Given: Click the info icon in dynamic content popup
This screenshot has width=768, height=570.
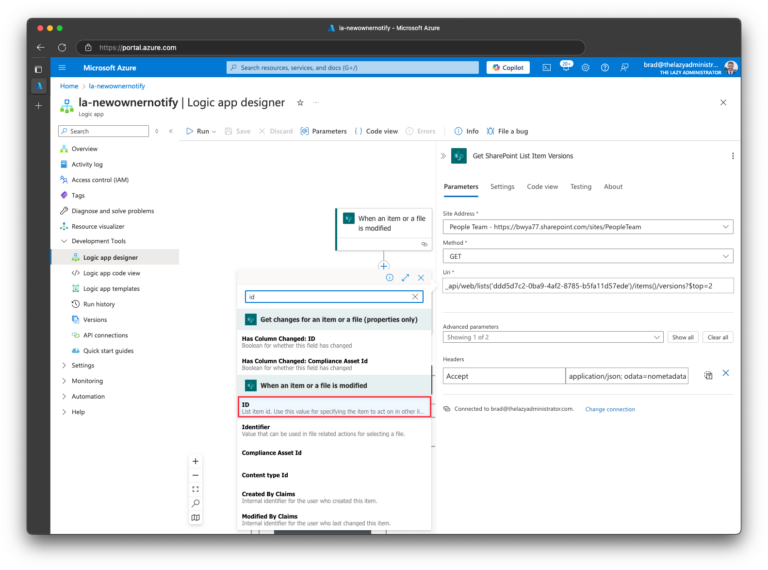Looking at the screenshot, I should 389,278.
